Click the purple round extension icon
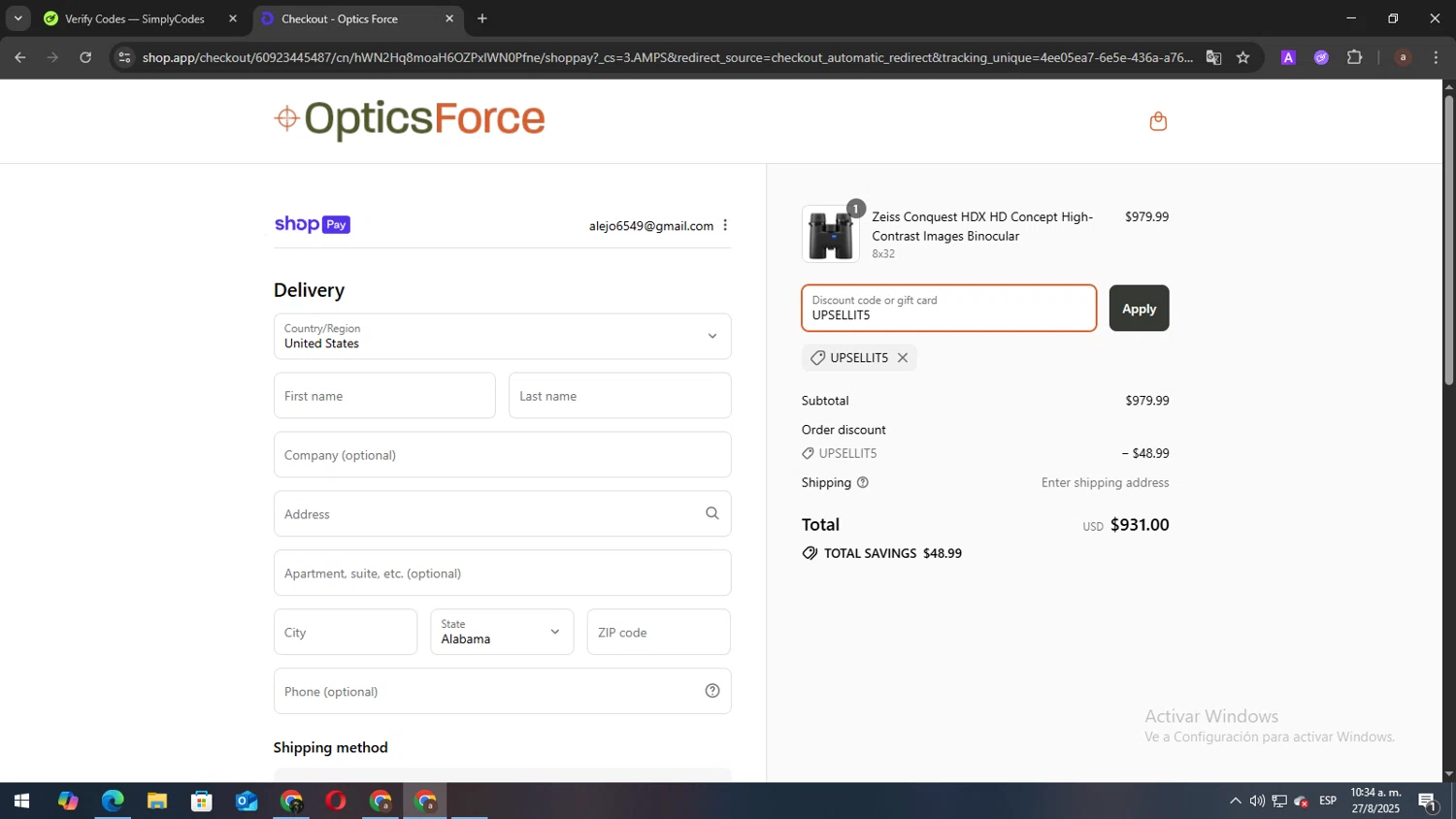1456x819 pixels. click(x=1321, y=57)
